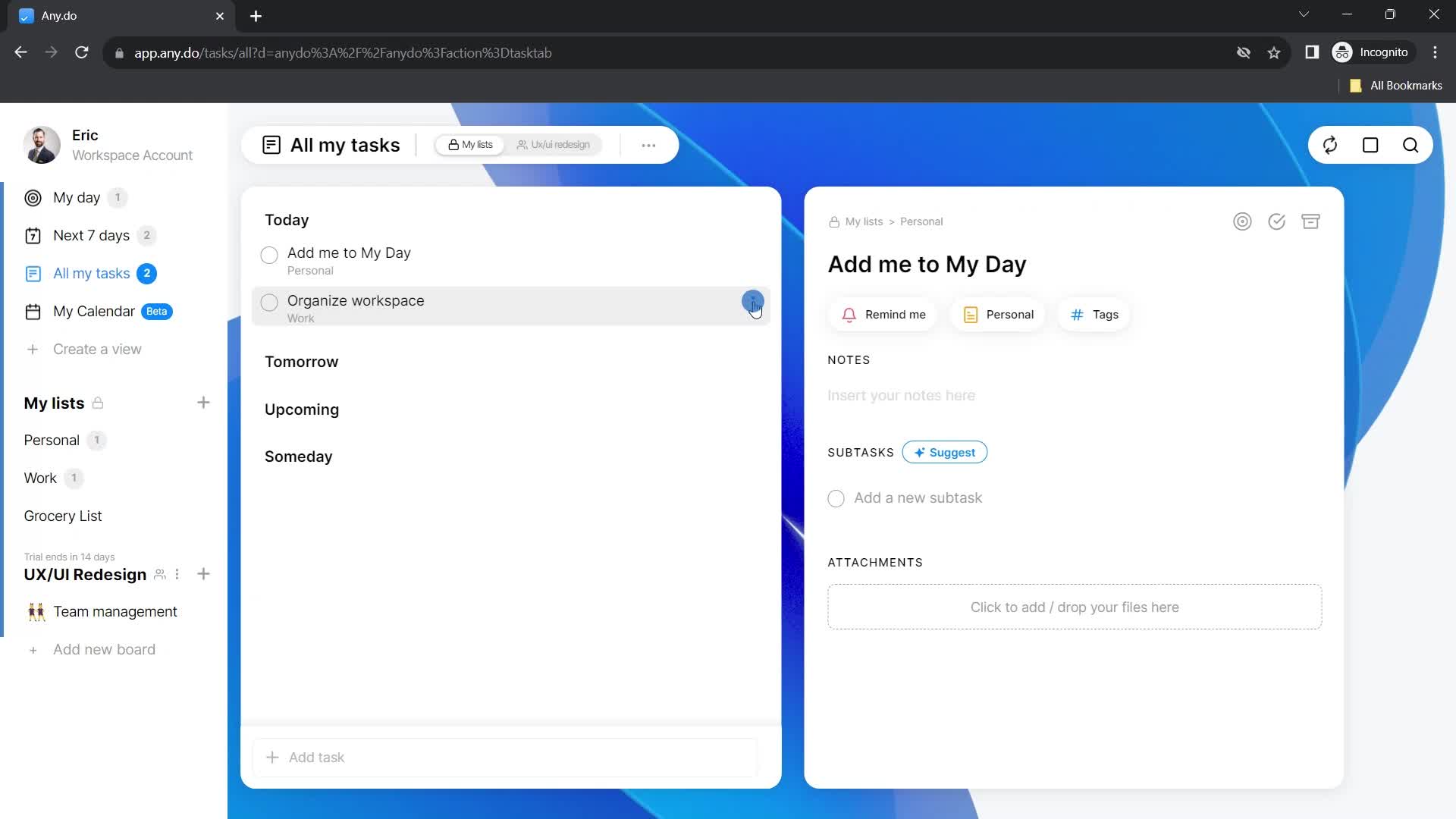
Task: Click the trash/archive icon in task detail
Action: [1312, 221]
